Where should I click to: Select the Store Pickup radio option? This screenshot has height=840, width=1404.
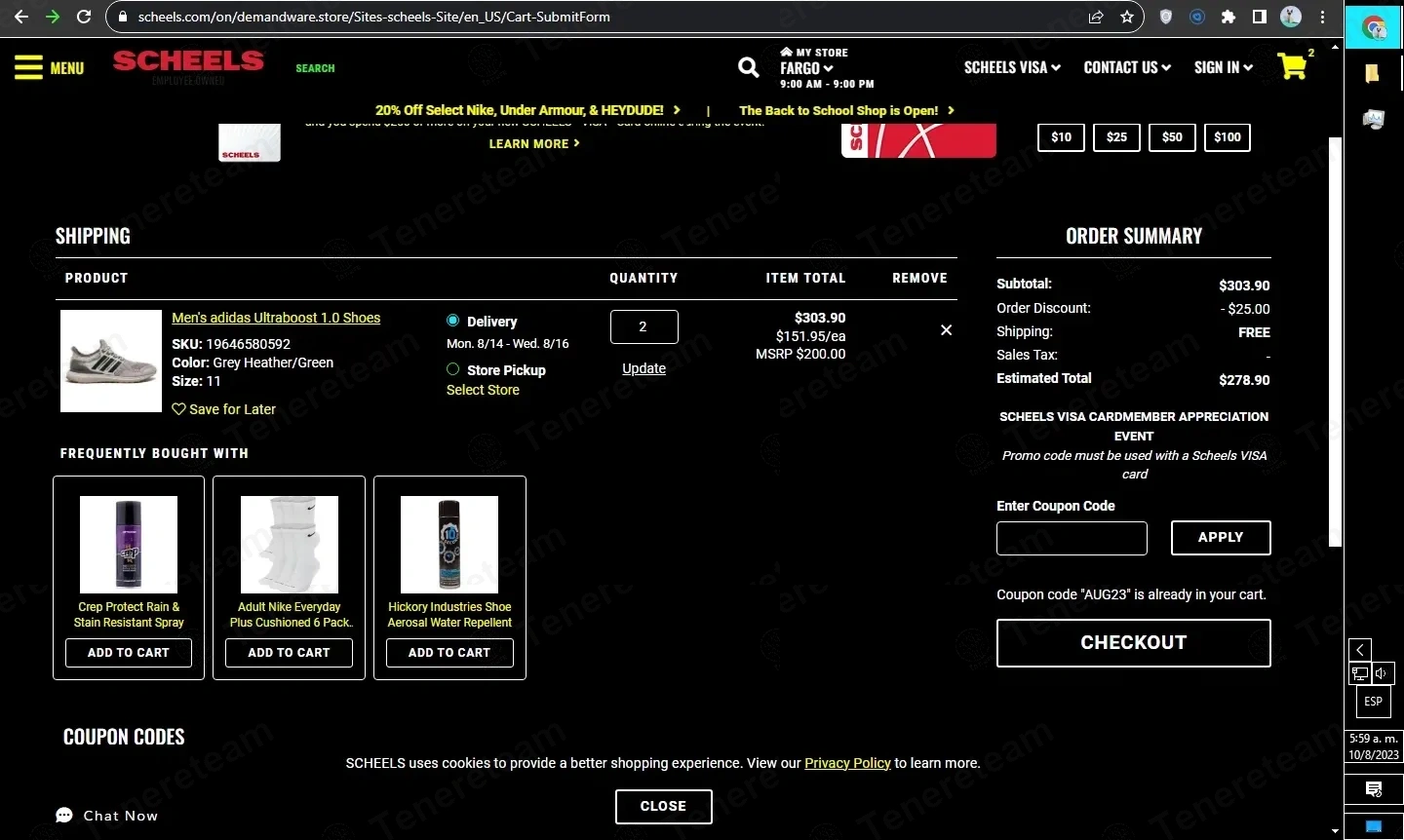tap(453, 369)
